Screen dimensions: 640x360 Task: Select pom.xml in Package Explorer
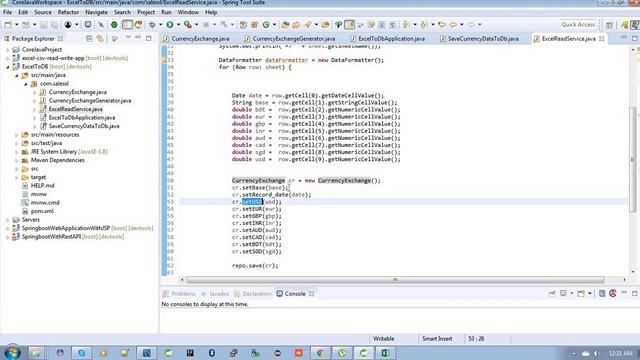pyautogui.click(x=42, y=211)
